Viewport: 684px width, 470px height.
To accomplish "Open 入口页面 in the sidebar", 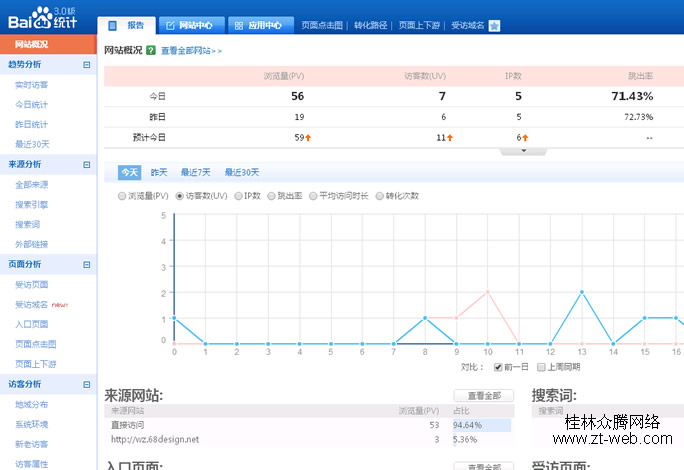I will (31, 324).
